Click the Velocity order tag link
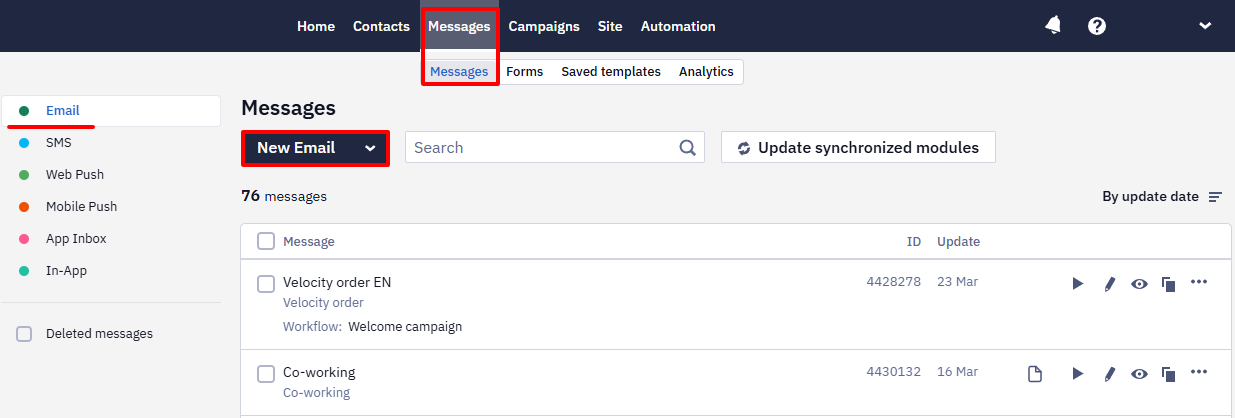Screen dimensions: 1235x418 [323, 303]
